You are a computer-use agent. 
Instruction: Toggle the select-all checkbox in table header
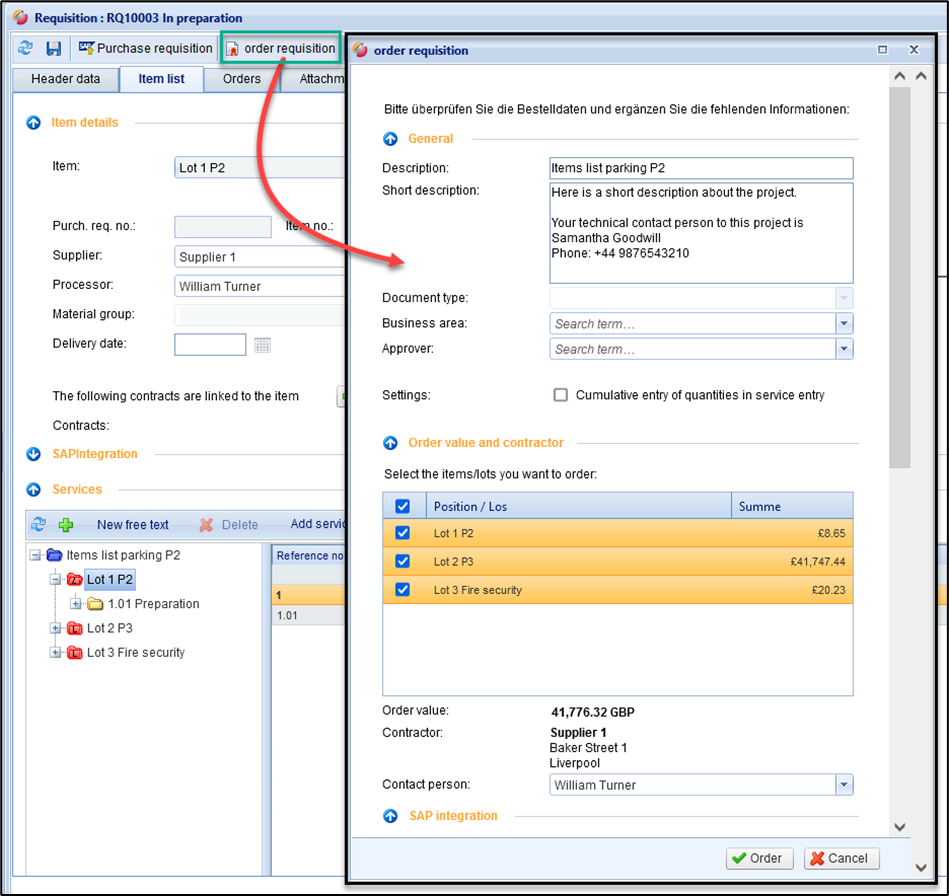[x=403, y=507]
